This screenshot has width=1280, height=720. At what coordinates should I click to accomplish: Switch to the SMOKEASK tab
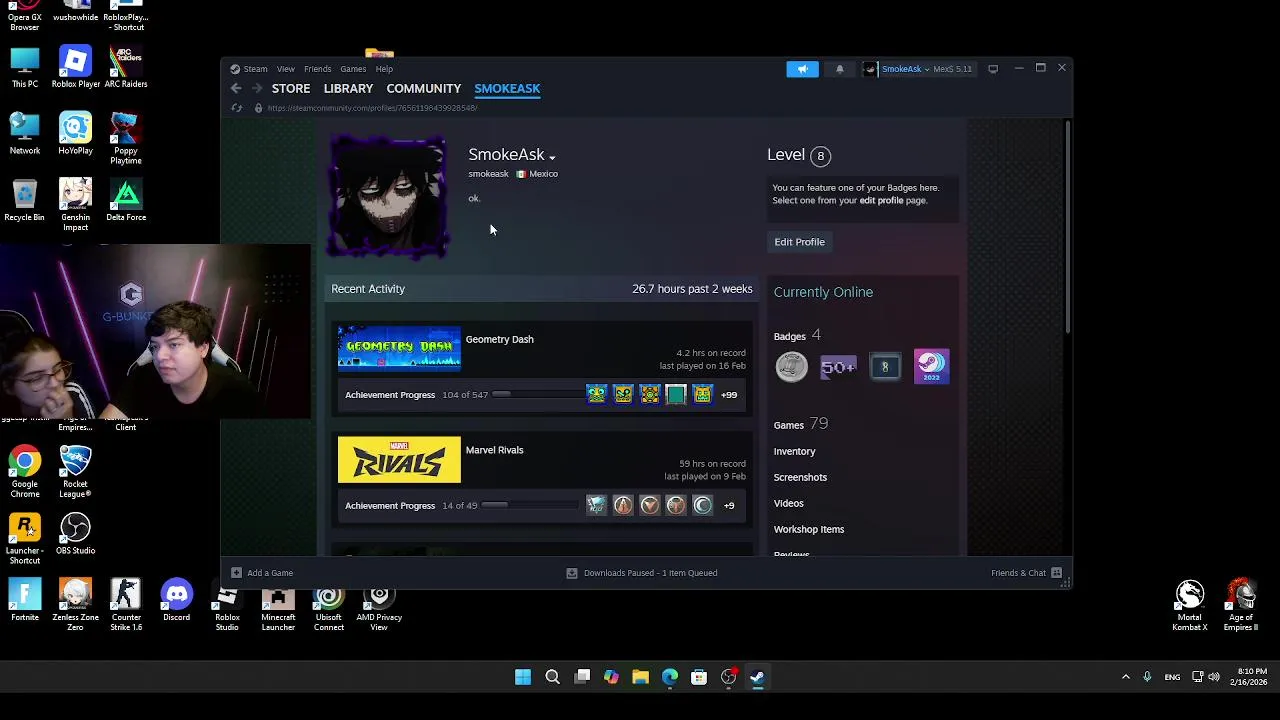pos(507,89)
